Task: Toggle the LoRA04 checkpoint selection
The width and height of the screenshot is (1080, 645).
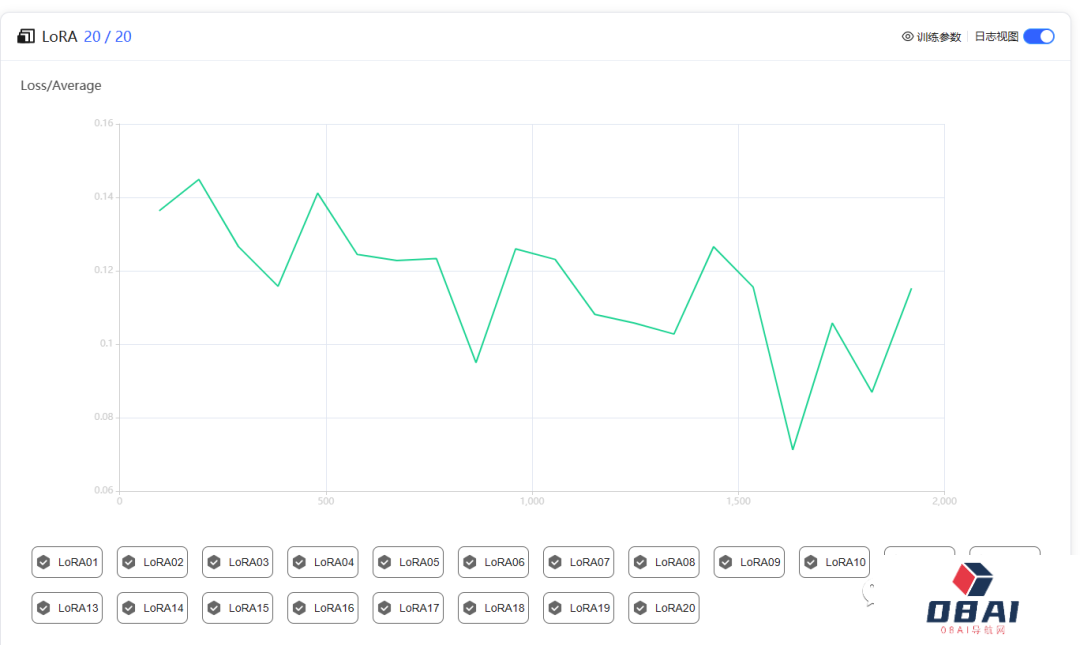Action: 322,562
